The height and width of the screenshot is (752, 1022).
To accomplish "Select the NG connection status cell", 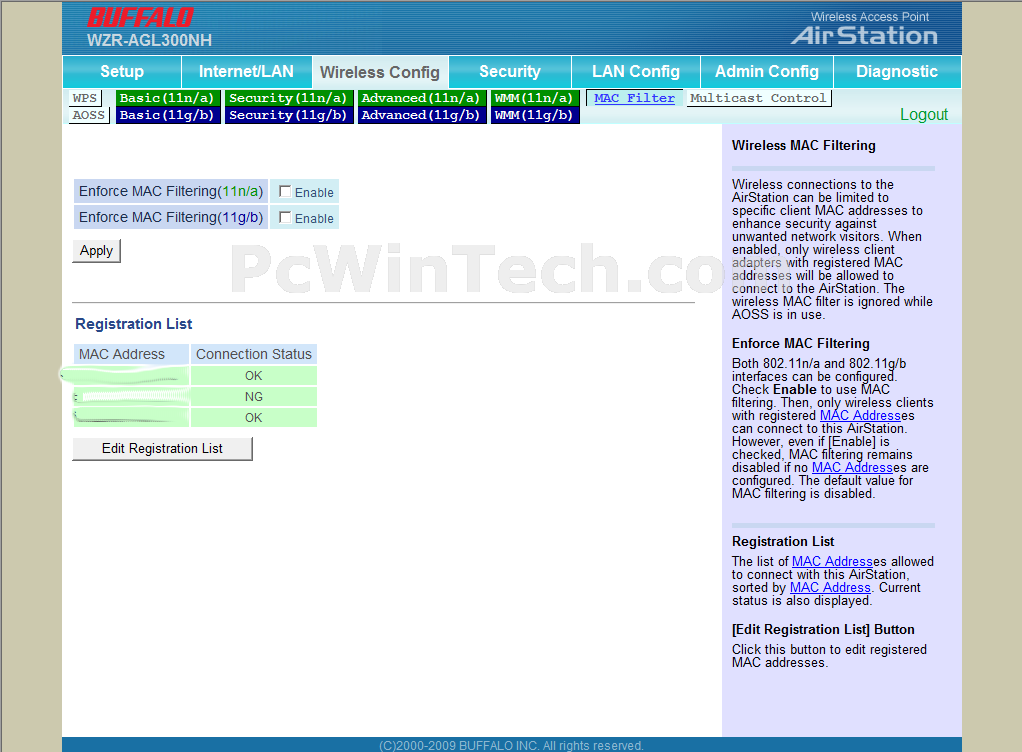I will point(254,397).
